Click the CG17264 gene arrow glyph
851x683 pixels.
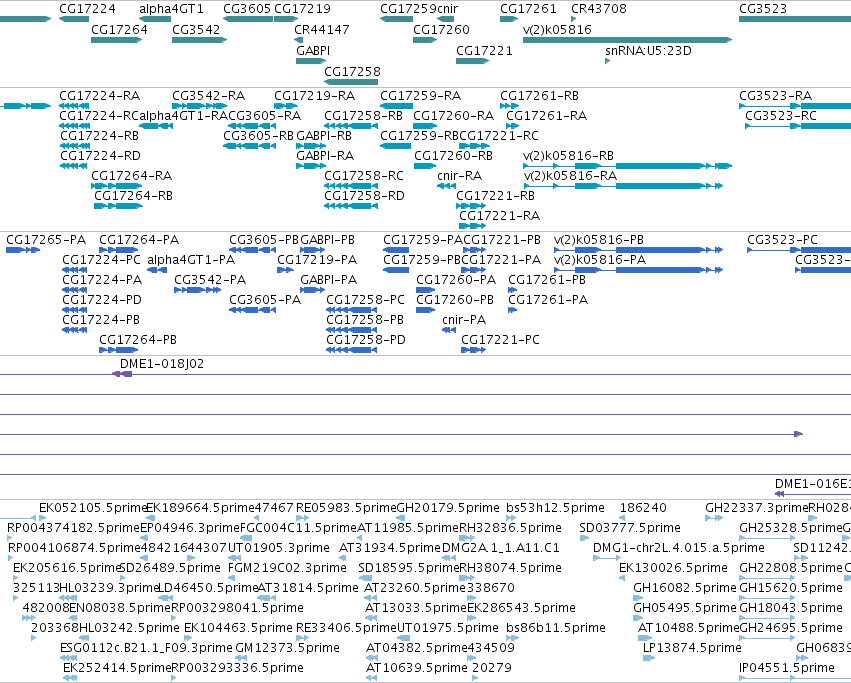pyautogui.click(x=116, y=40)
